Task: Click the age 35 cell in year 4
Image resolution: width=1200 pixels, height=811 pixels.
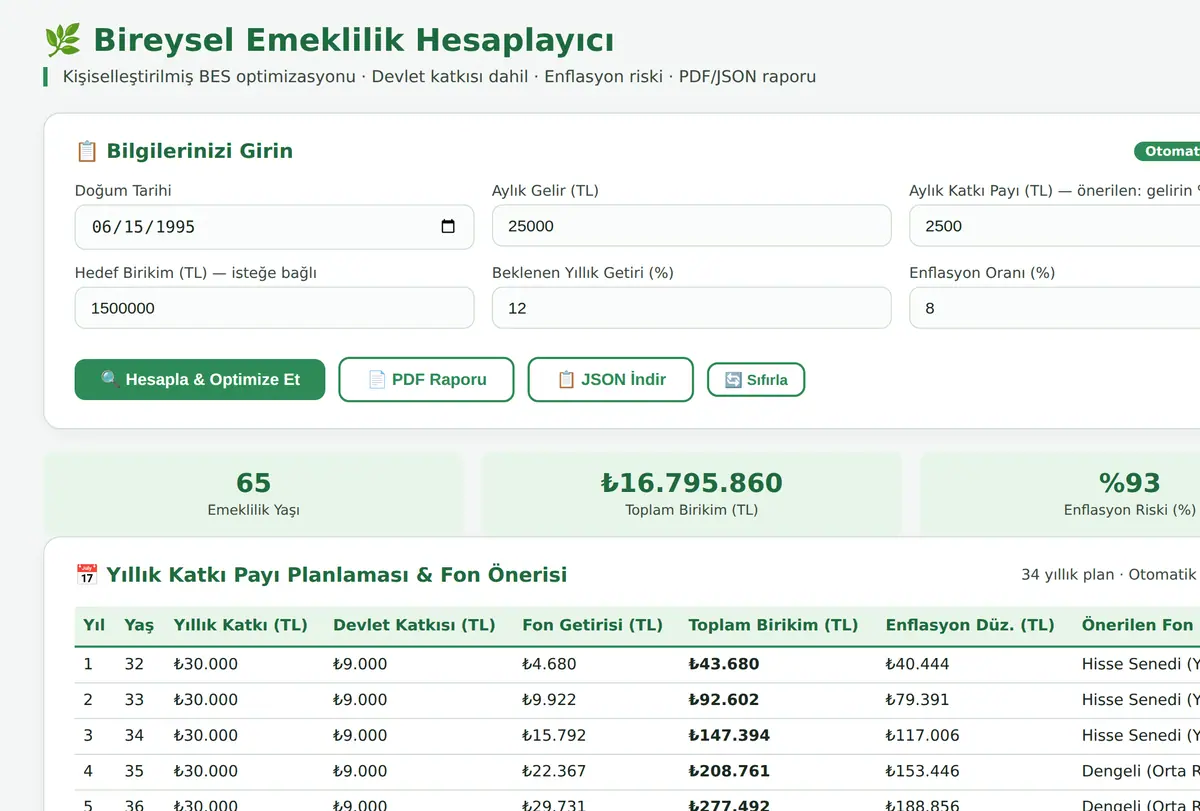Action: point(134,772)
